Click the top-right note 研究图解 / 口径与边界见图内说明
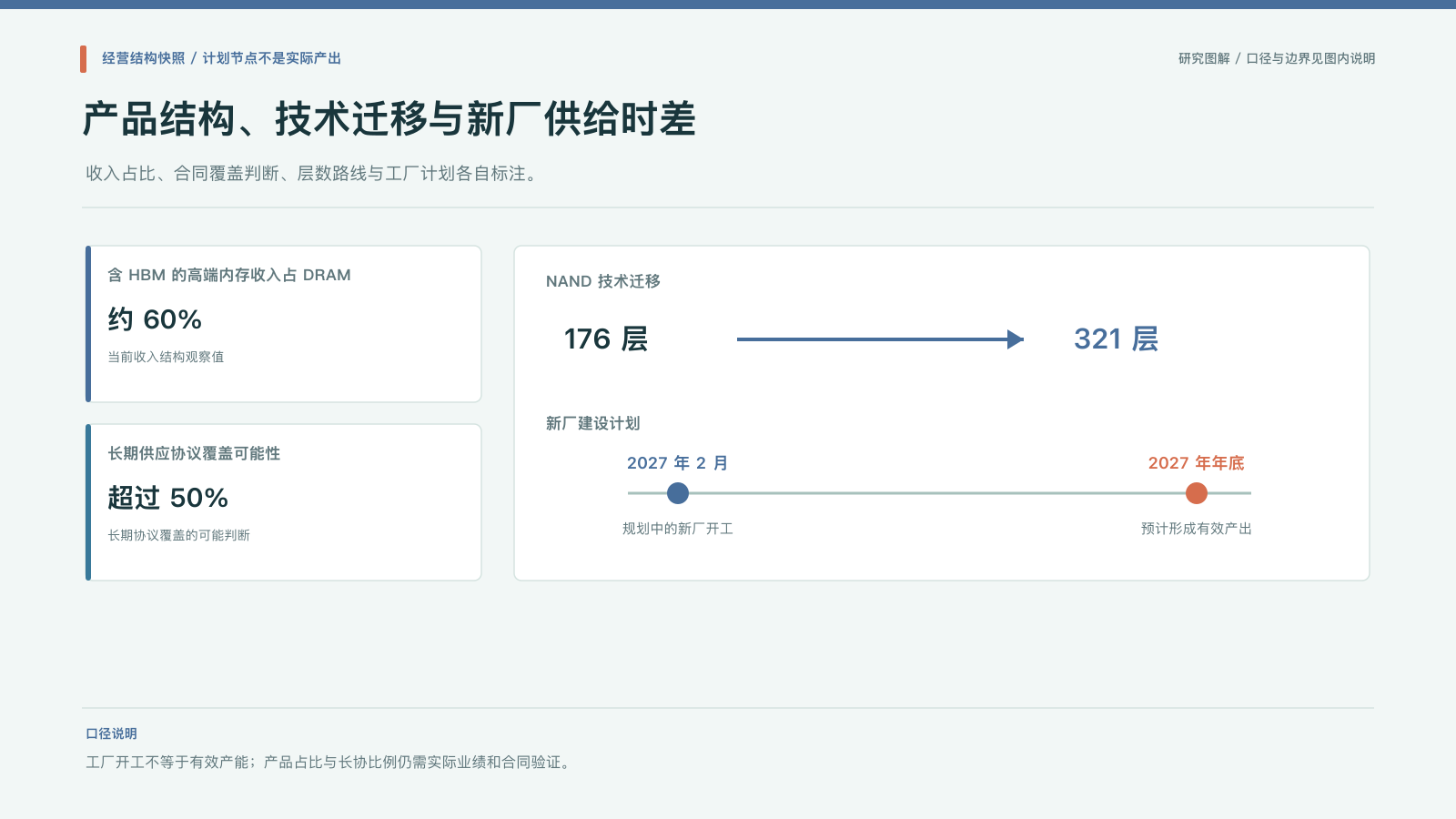The height and width of the screenshot is (819, 1456). (x=1277, y=58)
